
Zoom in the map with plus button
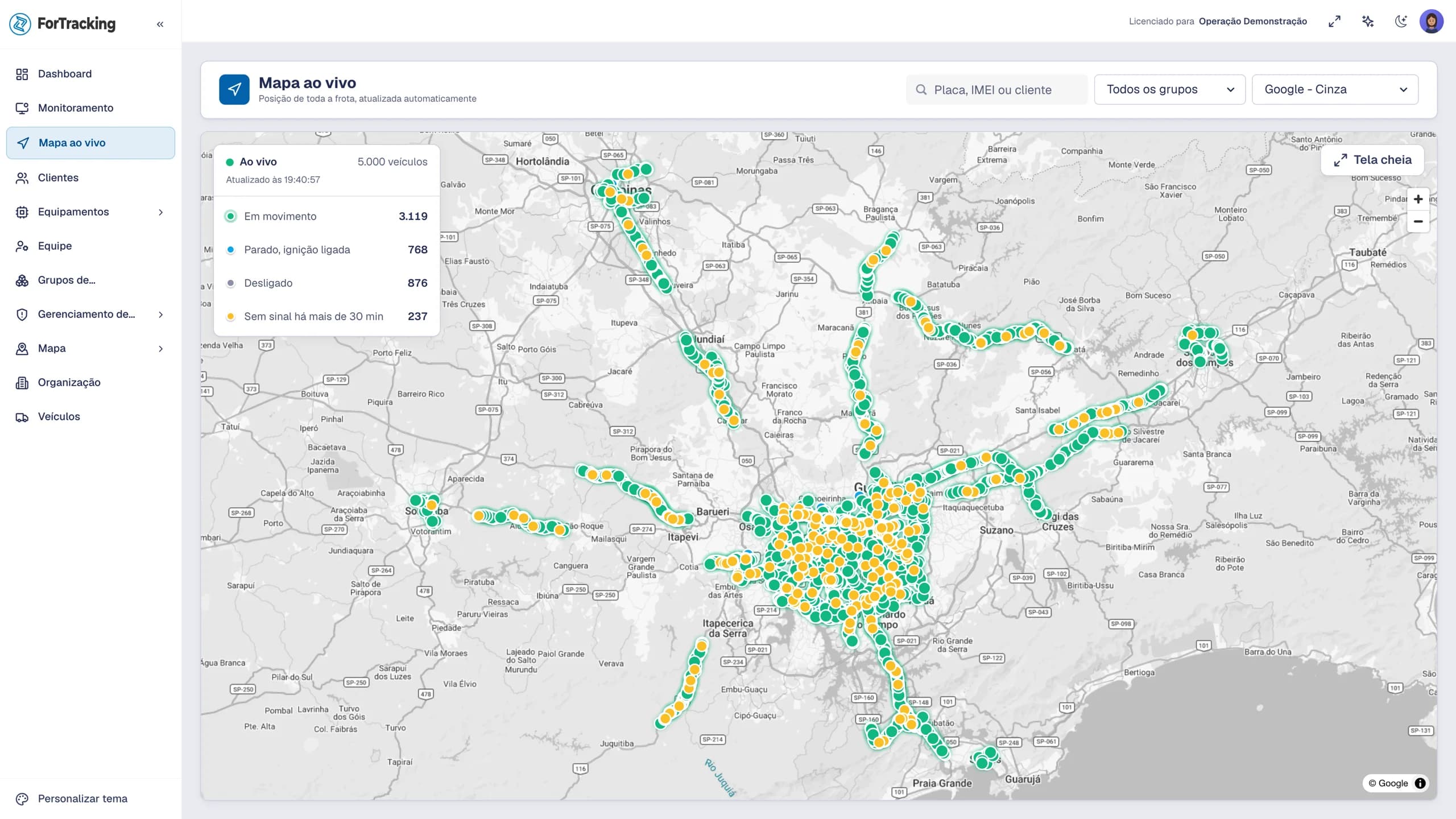1418,199
